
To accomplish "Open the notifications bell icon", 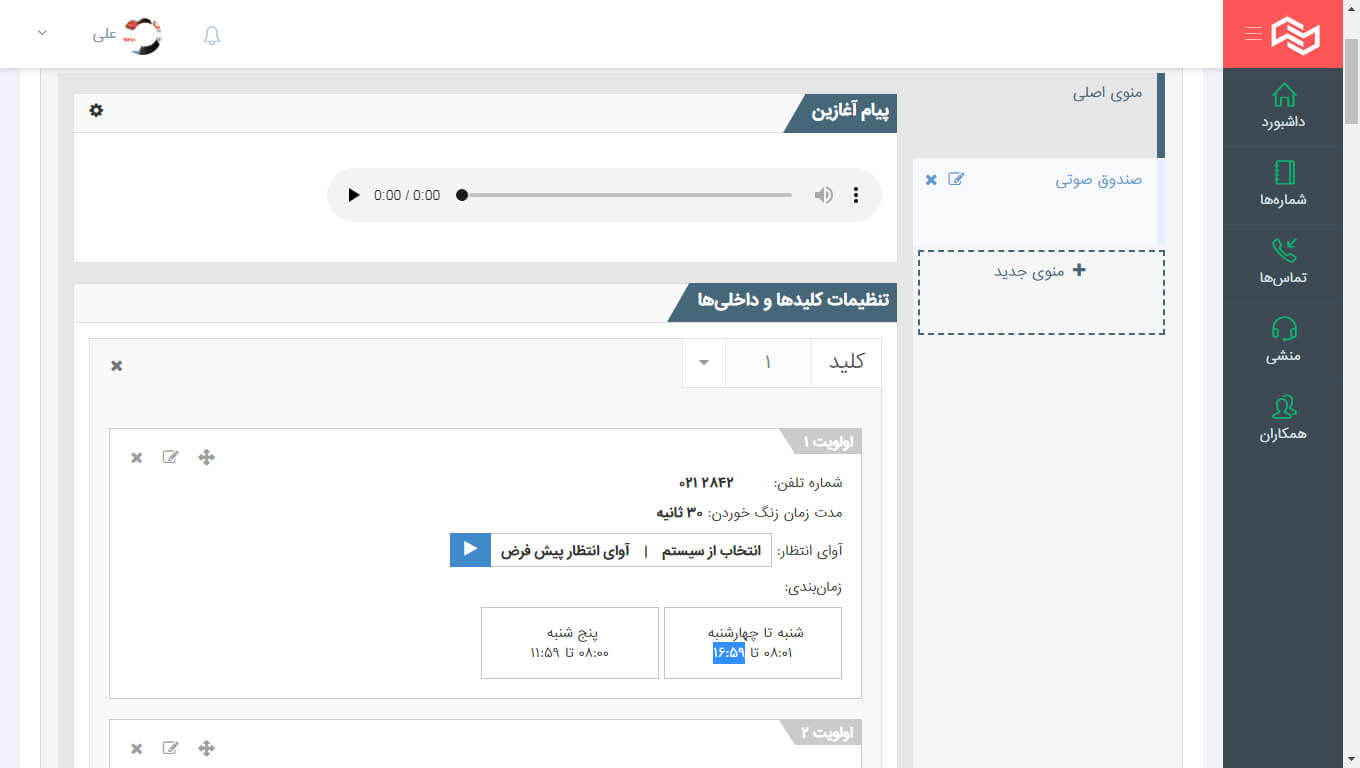I will click(x=212, y=36).
